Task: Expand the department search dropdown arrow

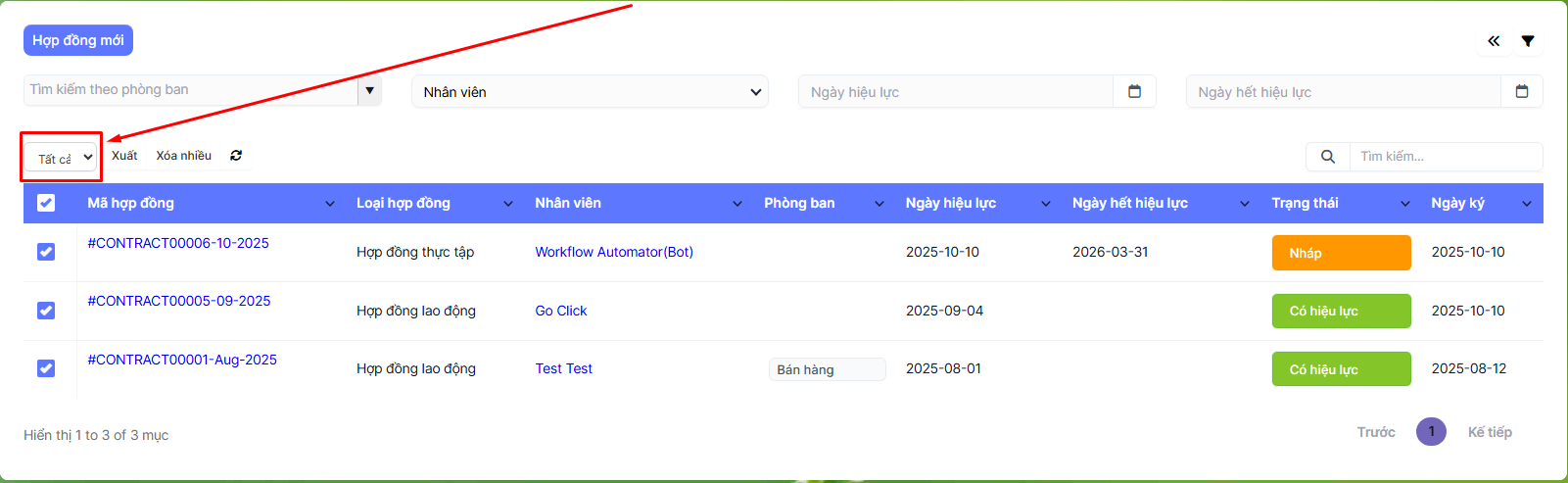Action: coord(369,91)
